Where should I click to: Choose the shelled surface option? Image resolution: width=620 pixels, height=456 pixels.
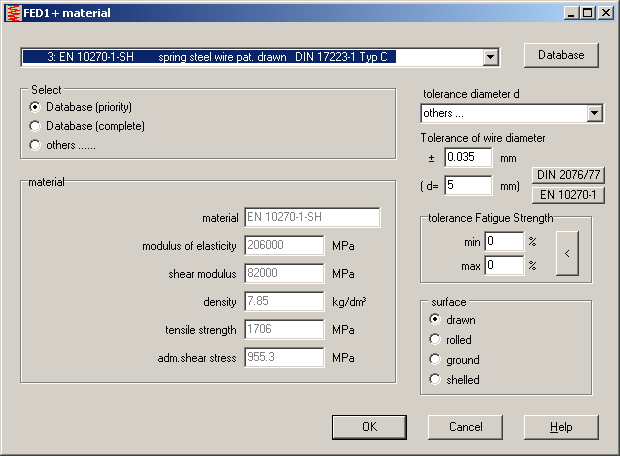pos(435,380)
